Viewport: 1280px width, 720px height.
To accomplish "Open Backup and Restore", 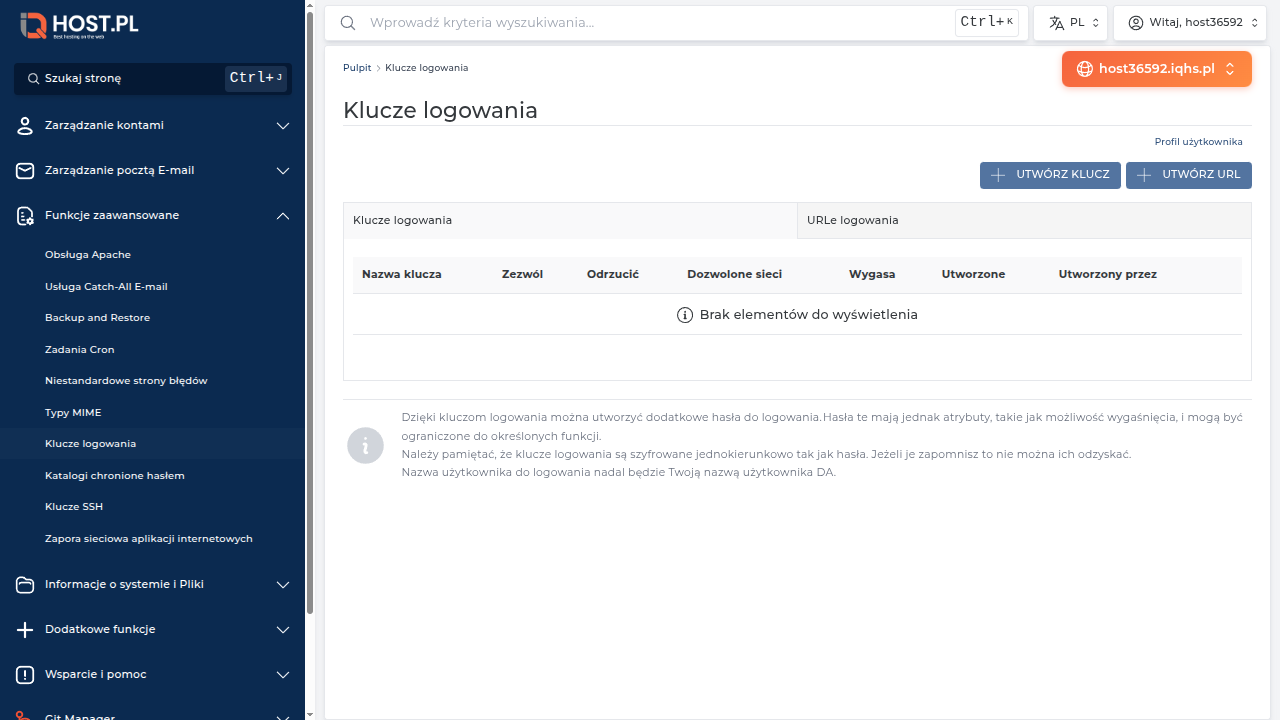I will coord(97,318).
